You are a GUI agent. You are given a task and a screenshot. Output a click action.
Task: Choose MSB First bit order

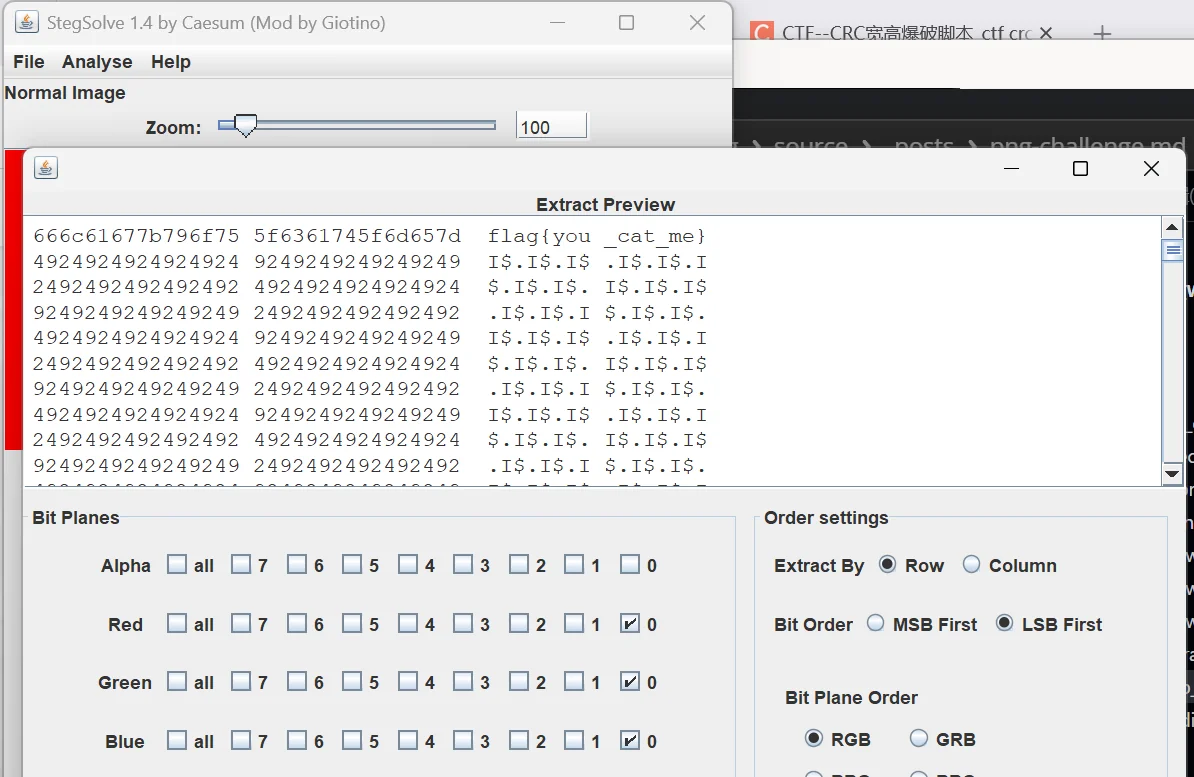click(876, 624)
